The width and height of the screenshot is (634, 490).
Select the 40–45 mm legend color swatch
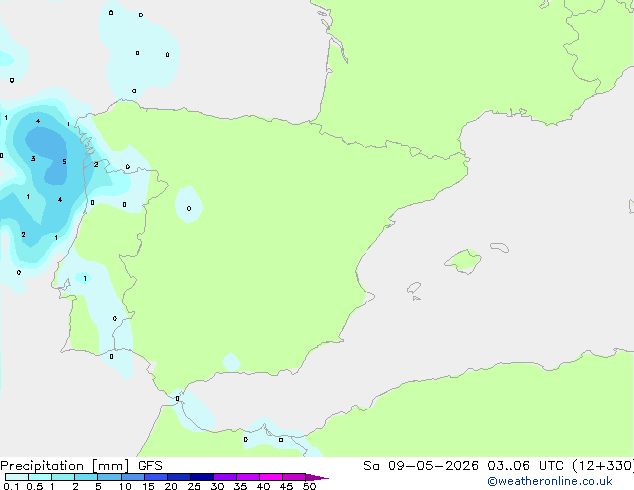(x=271, y=477)
